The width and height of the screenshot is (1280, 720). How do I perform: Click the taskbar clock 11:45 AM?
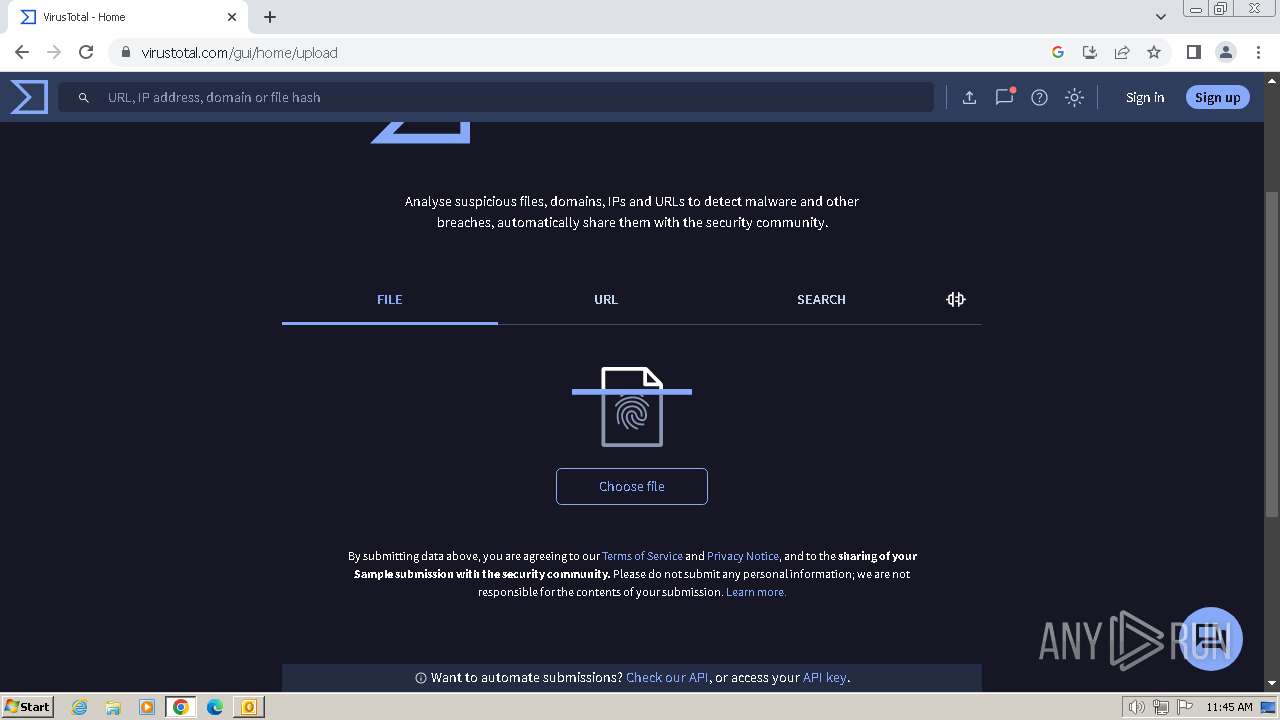pyautogui.click(x=1229, y=707)
